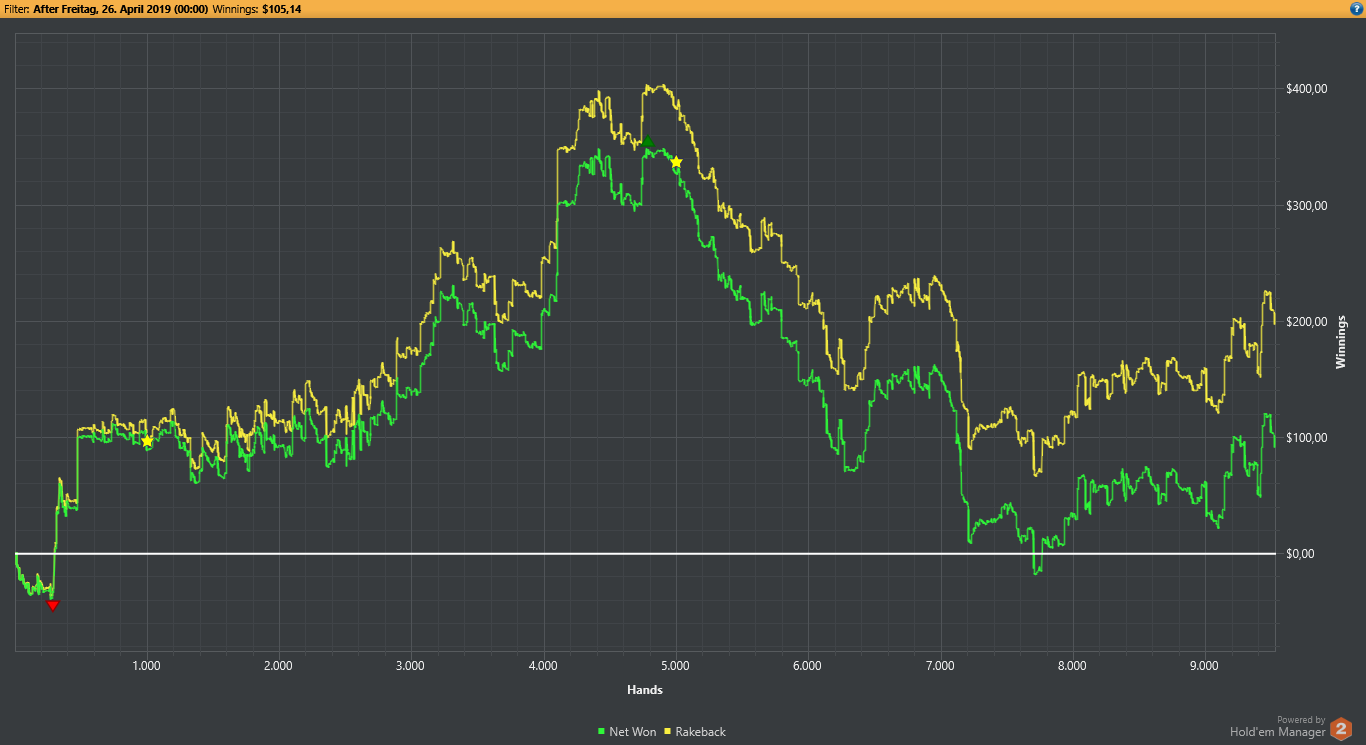Click the Hold'em Manager 2 logo badge
This screenshot has height=745, width=1366.
(x=1341, y=730)
